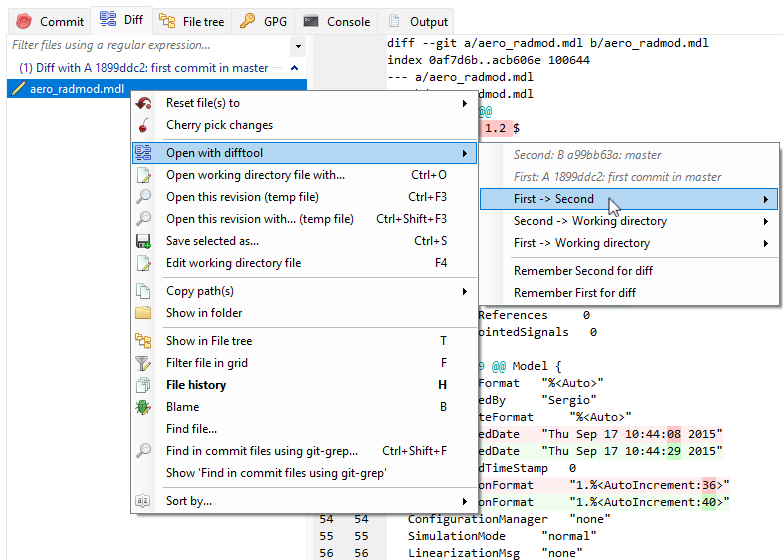Expand the Sort by submenu arrow
783x560 pixels.
pyautogui.click(x=465, y=501)
